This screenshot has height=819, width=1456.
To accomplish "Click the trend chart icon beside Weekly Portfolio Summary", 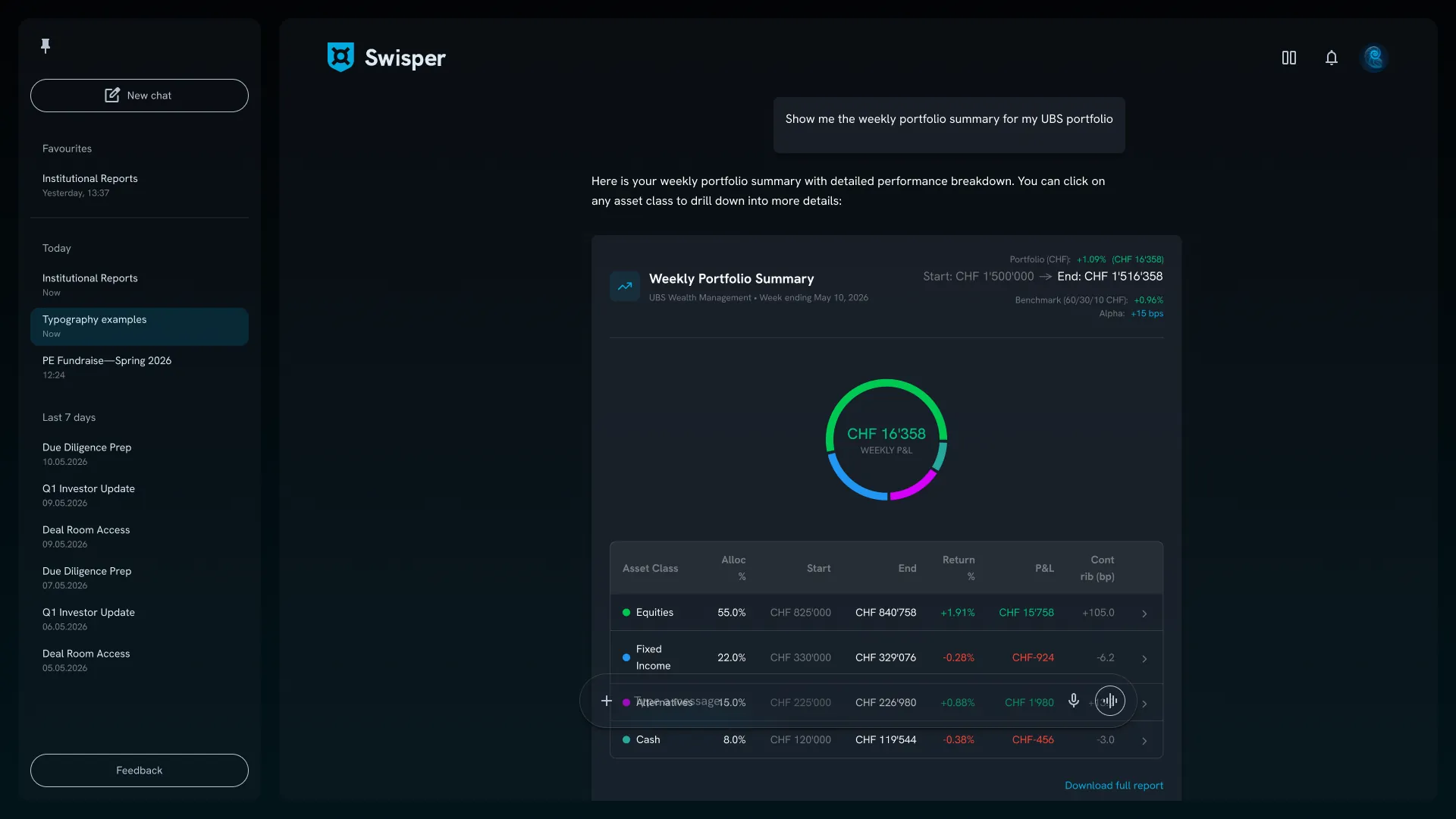I will [x=625, y=287].
